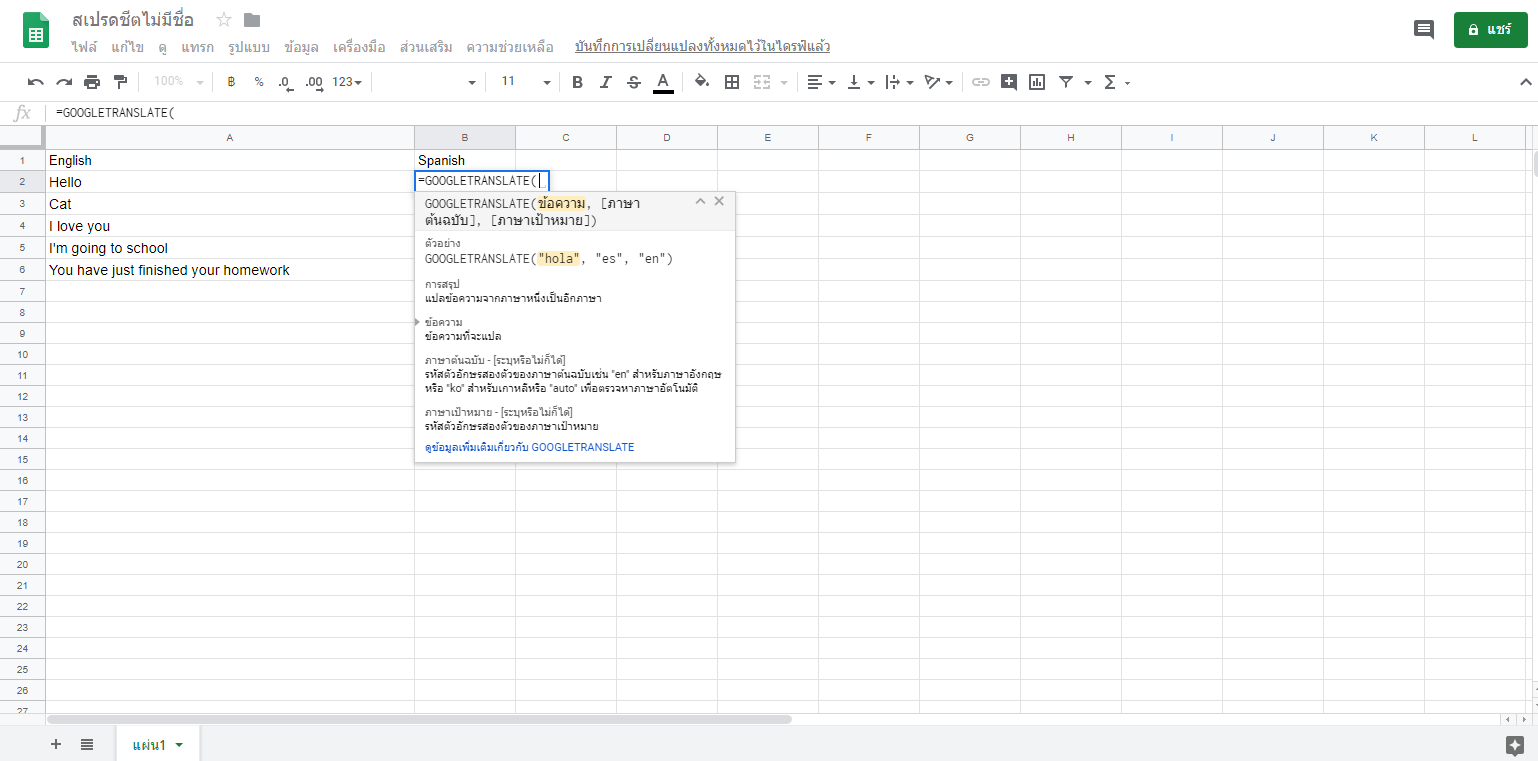Click the horizontal scrollbar

419,719
